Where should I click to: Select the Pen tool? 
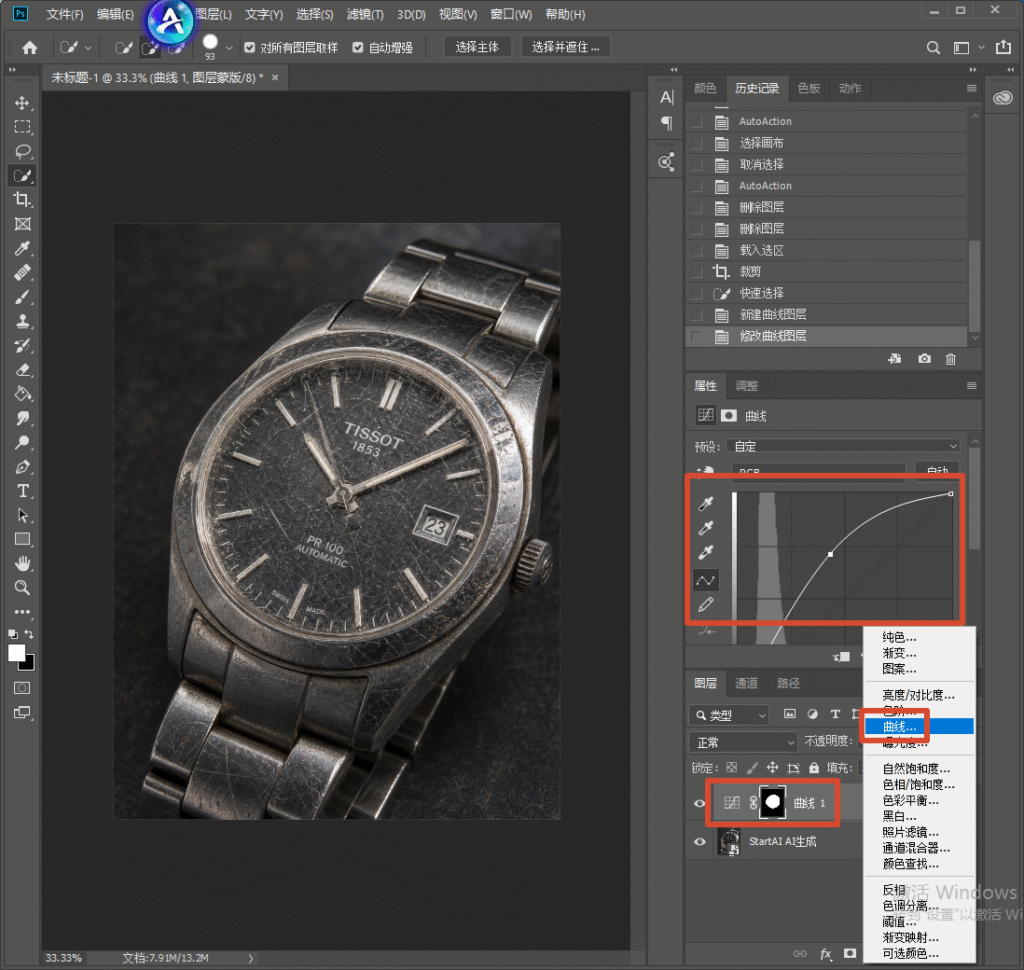click(22, 467)
